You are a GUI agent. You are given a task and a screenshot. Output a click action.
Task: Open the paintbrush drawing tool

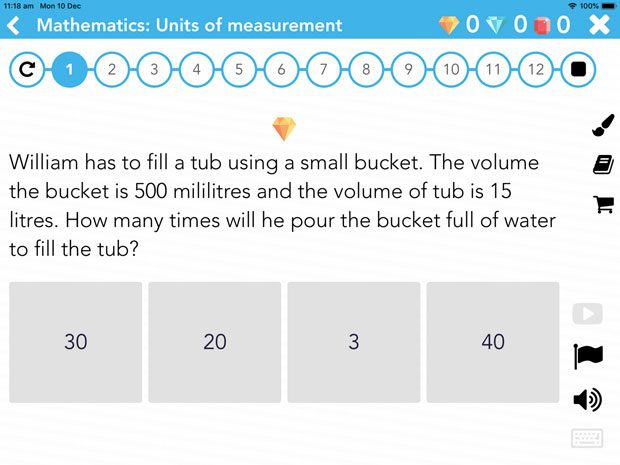(x=603, y=125)
